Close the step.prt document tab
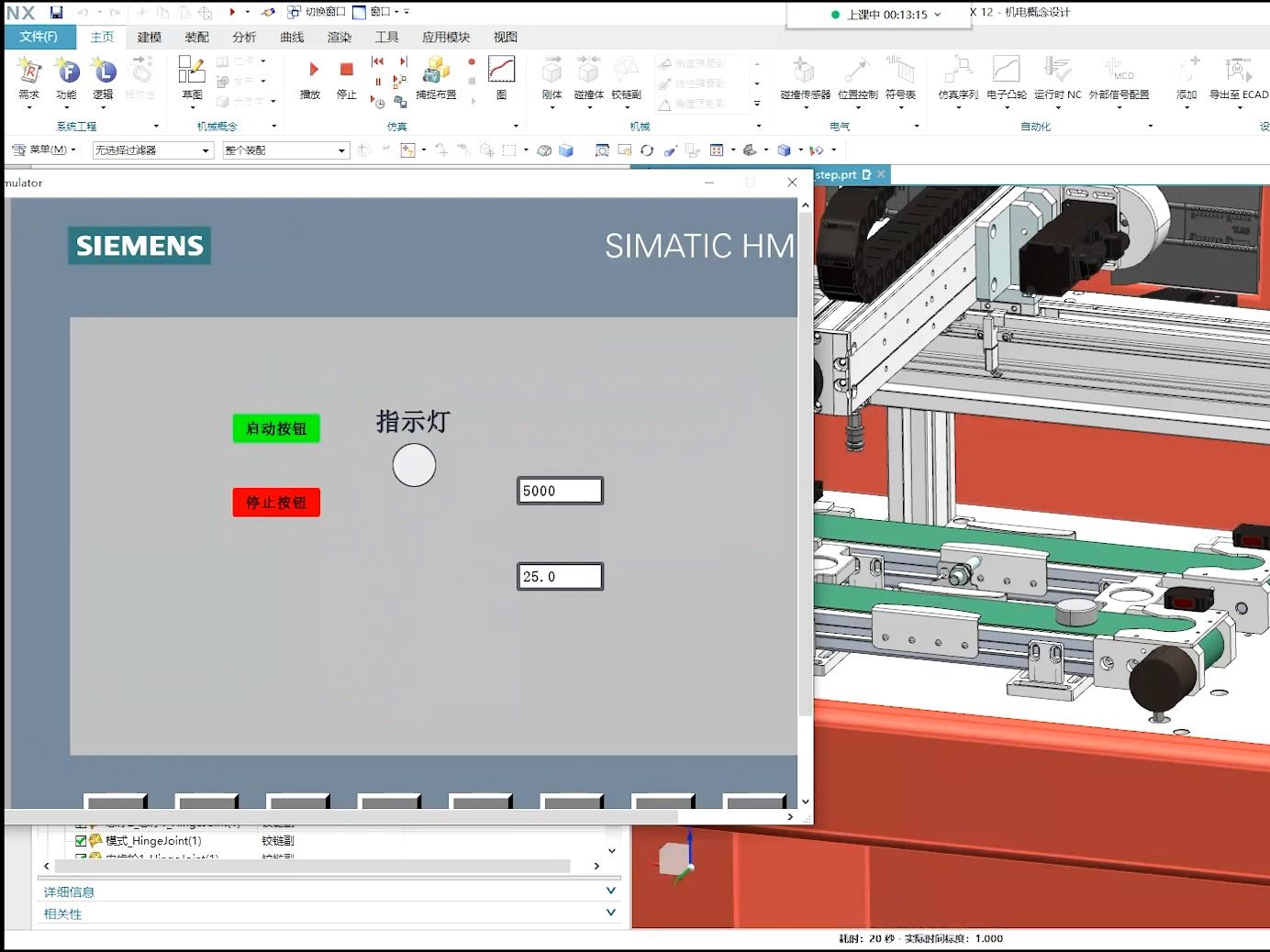Image resolution: width=1270 pixels, height=952 pixels. point(881,174)
